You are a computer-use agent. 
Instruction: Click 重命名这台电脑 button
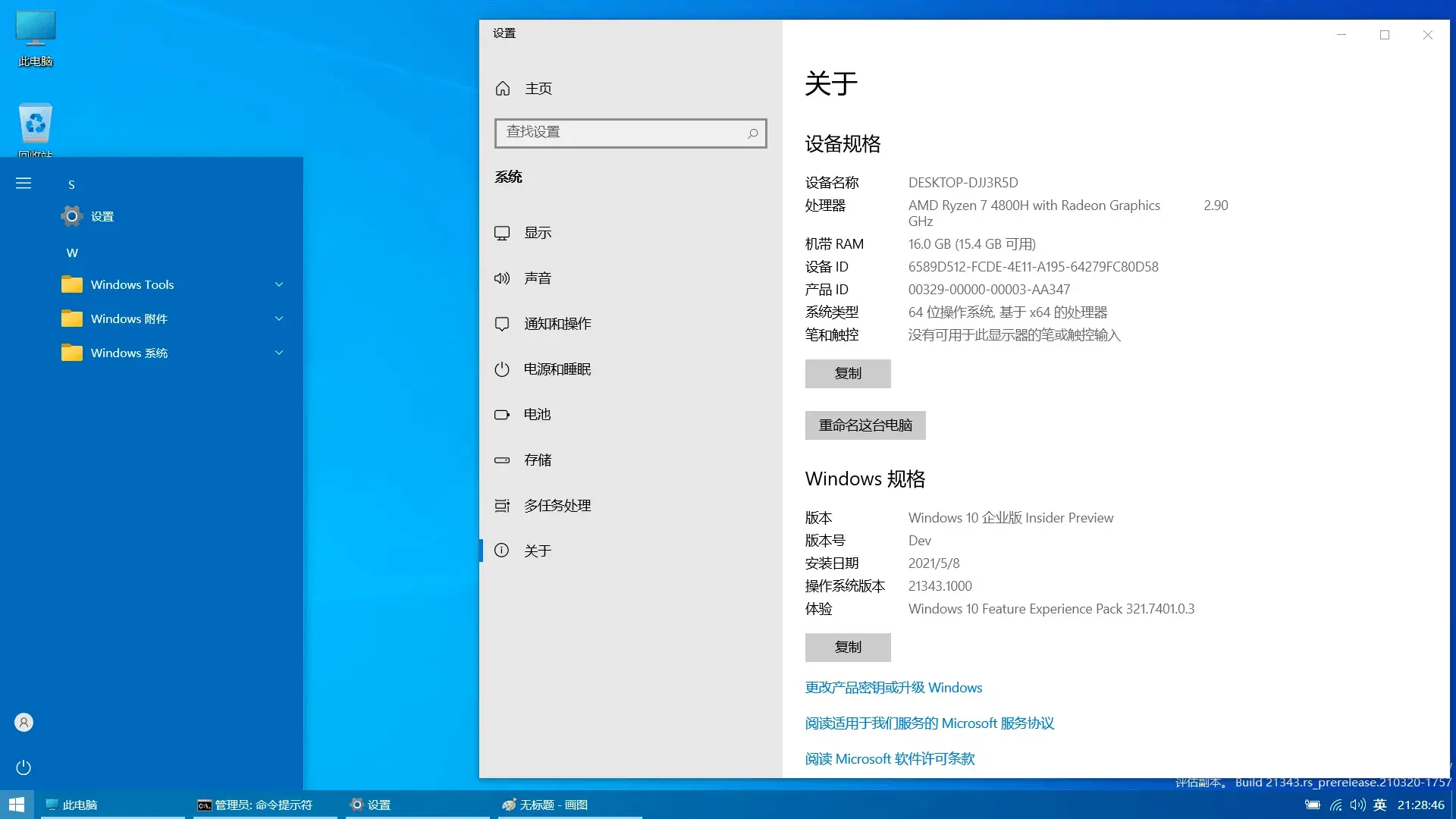865,425
